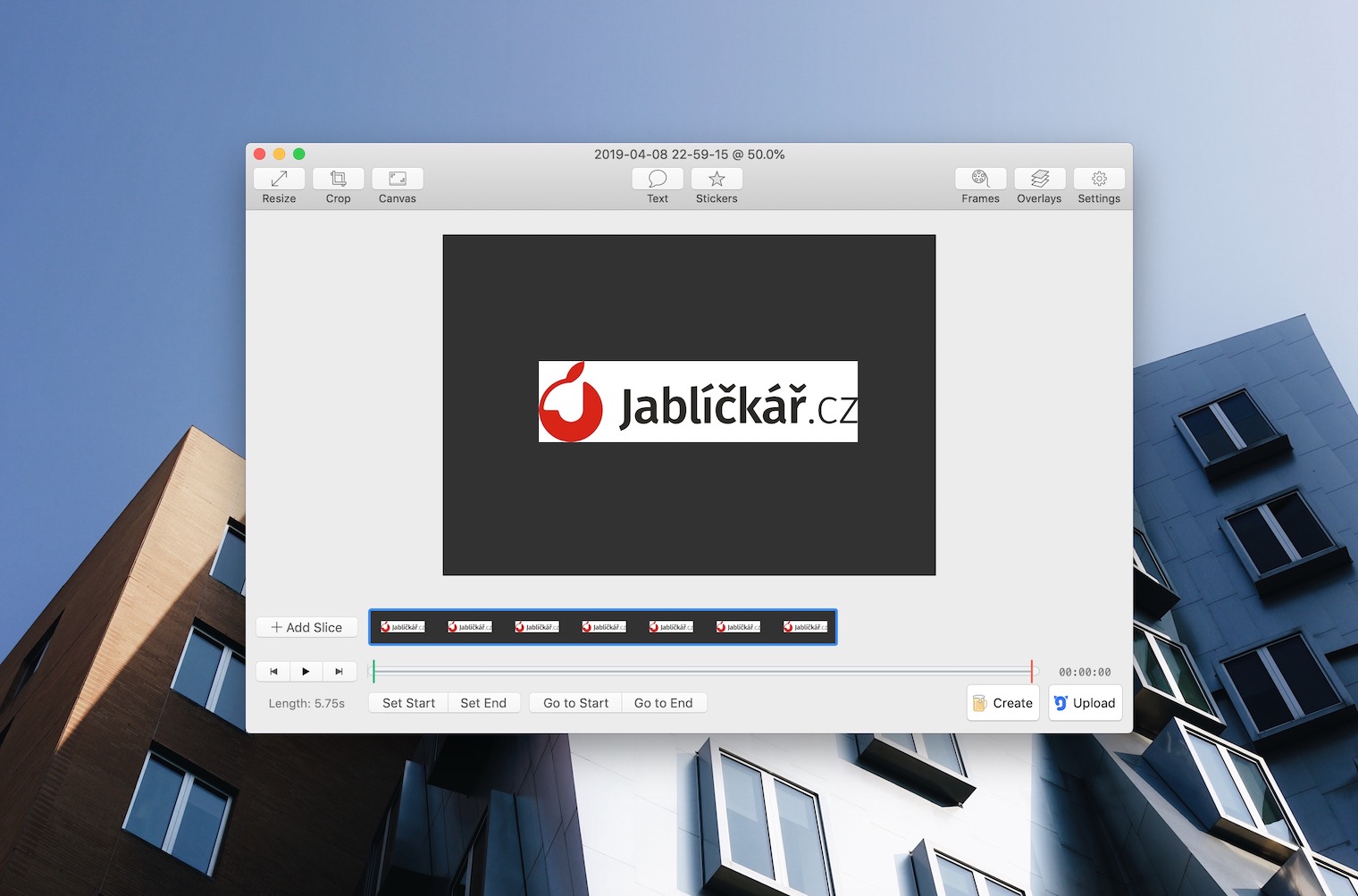Jump with Go to End
Image resolution: width=1358 pixels, height=896 pixels.
(663, 703)
